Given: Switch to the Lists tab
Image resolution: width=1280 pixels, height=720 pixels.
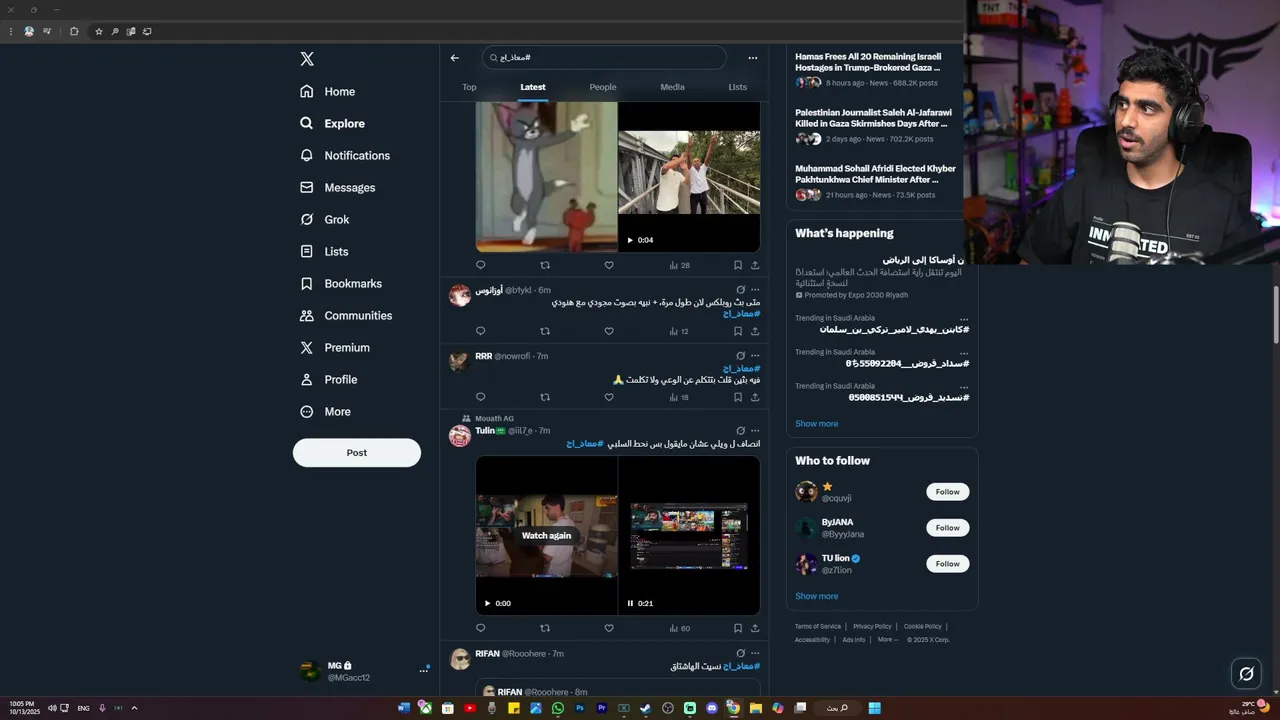Looking at the screenshot, I should 738,87.
